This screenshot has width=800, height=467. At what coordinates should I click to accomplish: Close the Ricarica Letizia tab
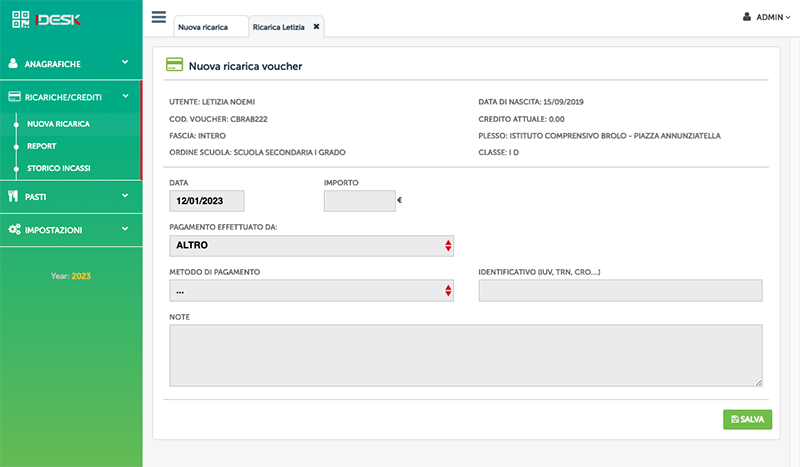click(x=316, y=27)
